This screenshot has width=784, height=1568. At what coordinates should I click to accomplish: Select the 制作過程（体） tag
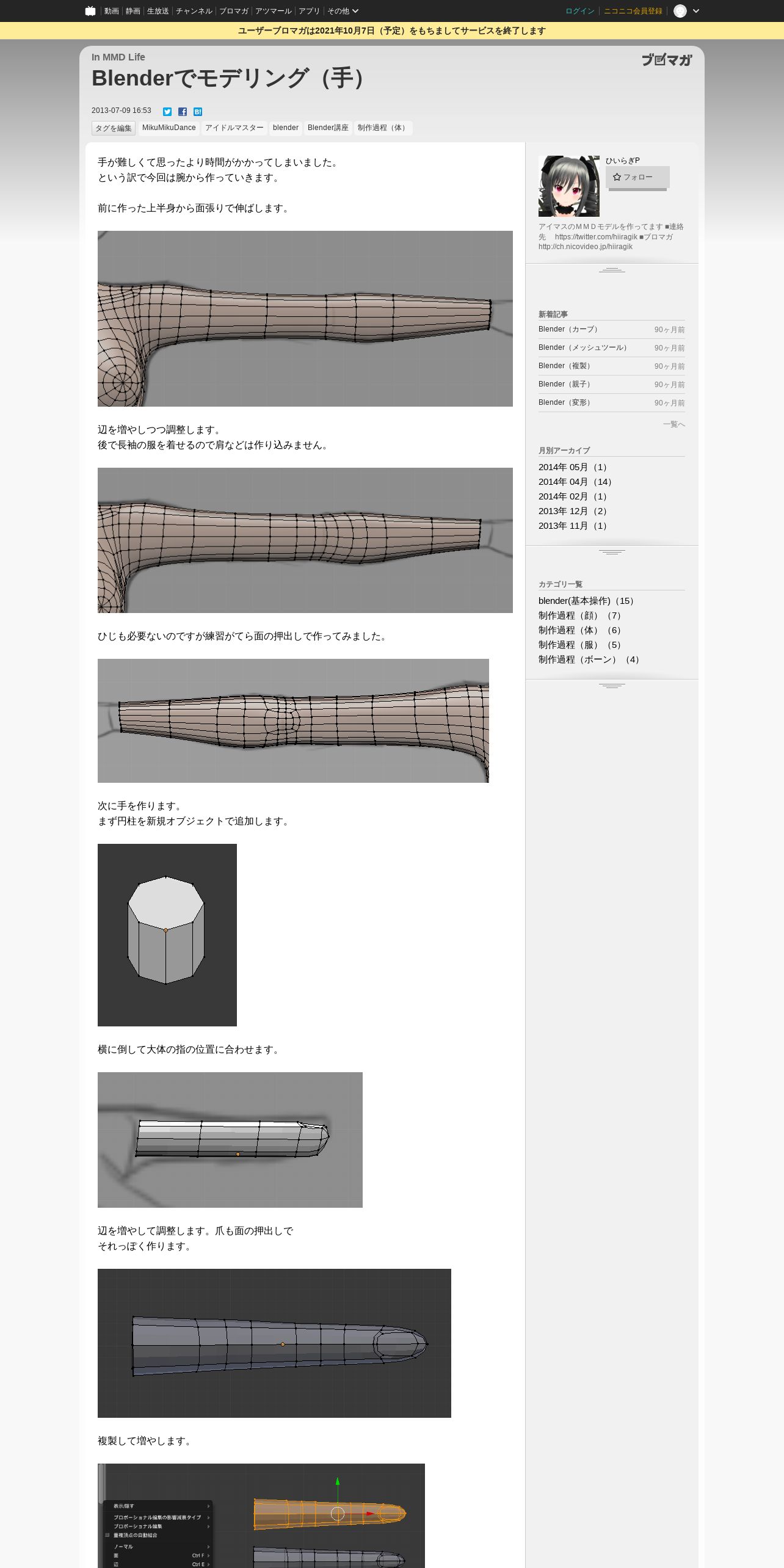(383, 128)
